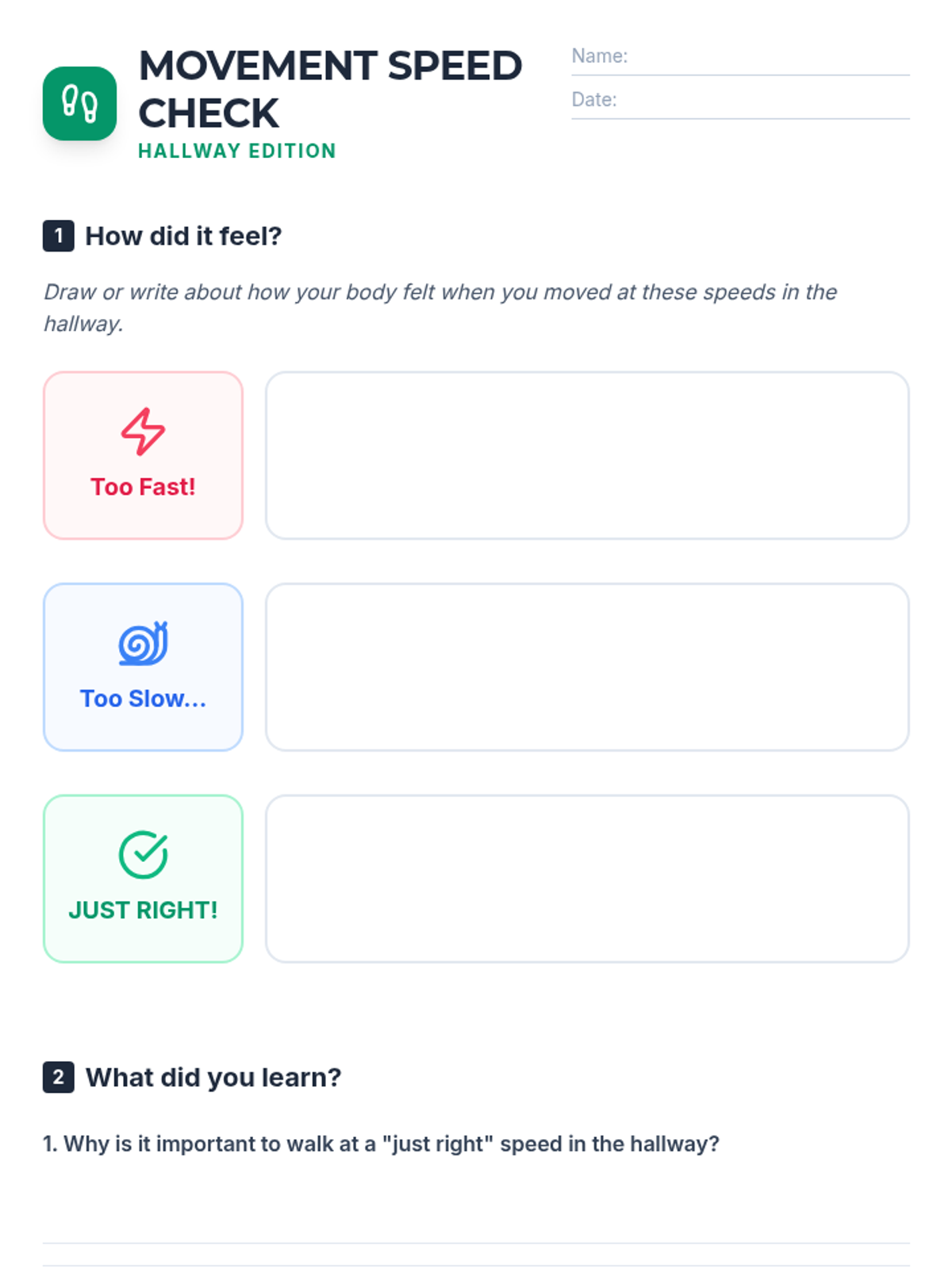Click the "Hallway Edition" subtitle

point(237,151)
